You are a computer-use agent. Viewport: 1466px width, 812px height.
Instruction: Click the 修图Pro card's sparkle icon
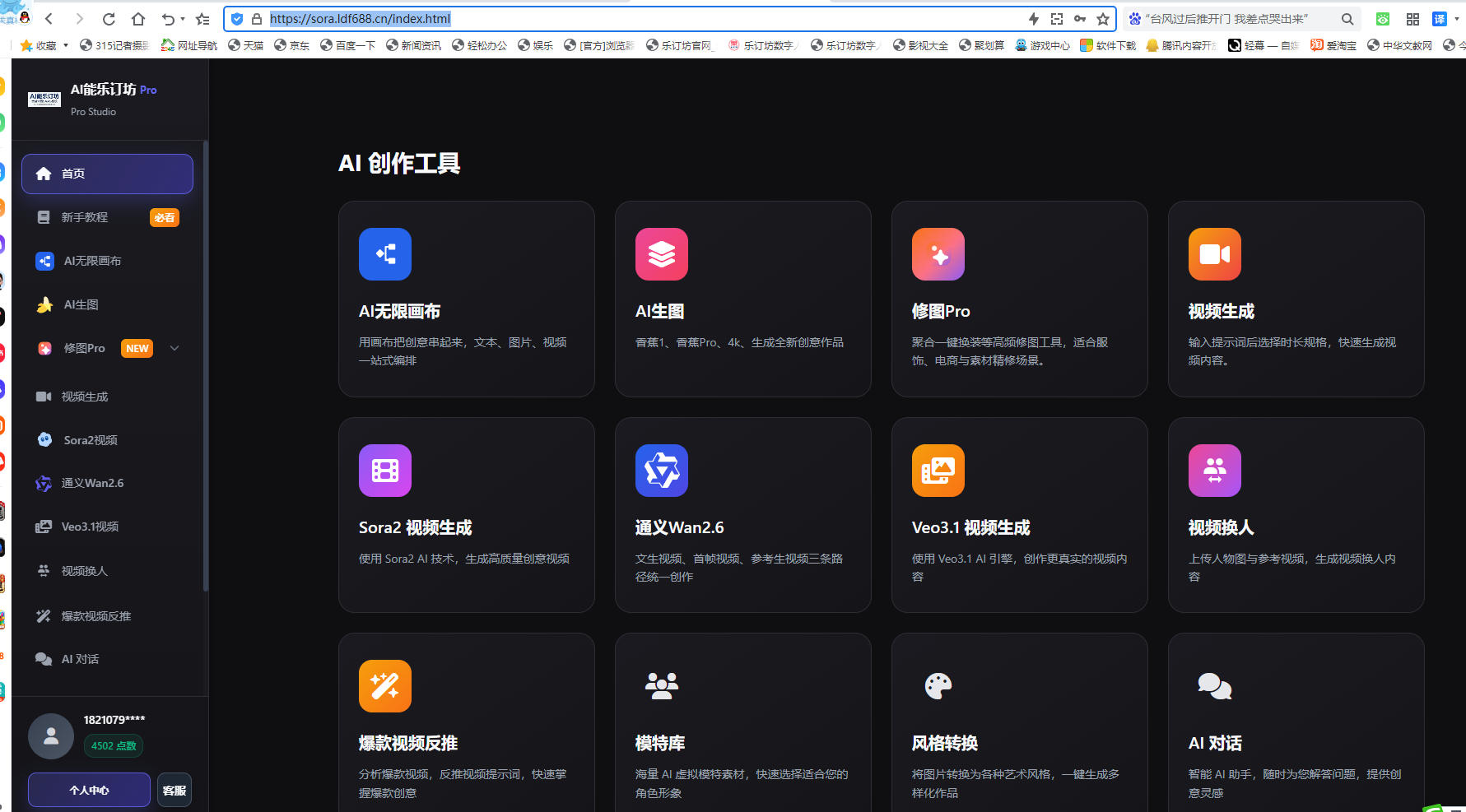(x=938, y=254)
